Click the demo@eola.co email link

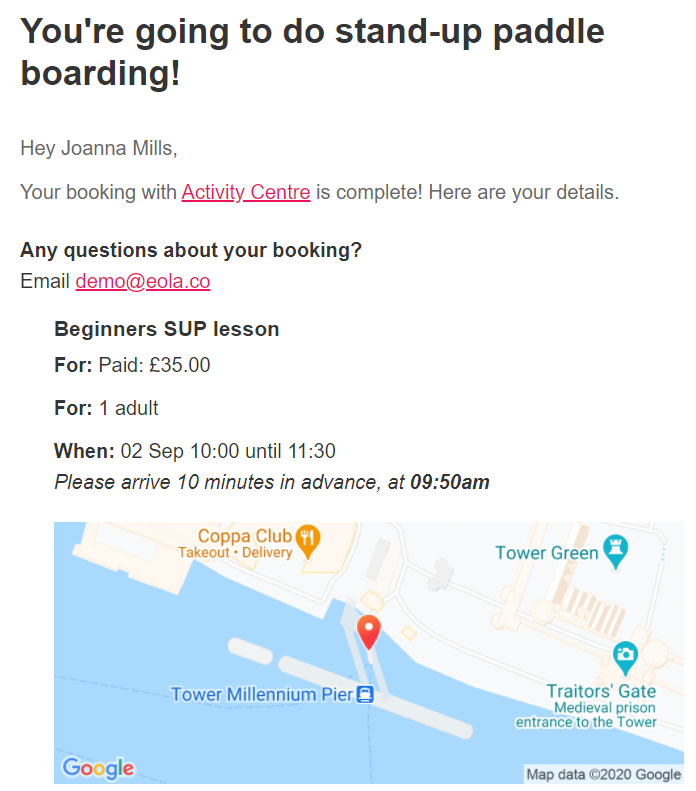[x=143, y=281]
